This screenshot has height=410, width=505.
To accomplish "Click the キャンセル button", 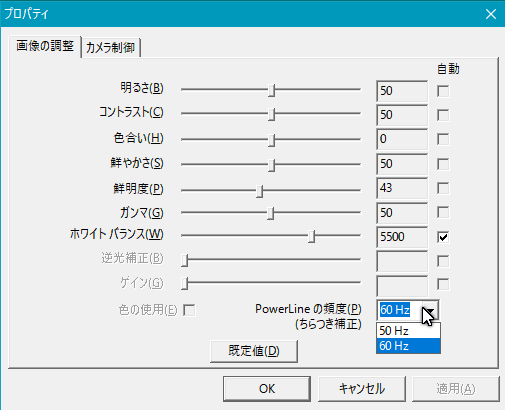I will coord(362,389).
